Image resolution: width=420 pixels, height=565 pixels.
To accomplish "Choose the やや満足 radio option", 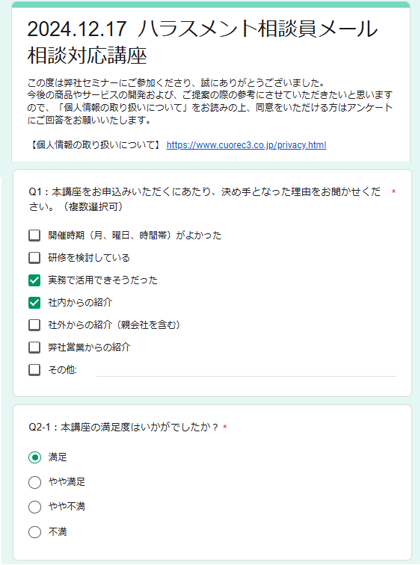I will (35, 482).
